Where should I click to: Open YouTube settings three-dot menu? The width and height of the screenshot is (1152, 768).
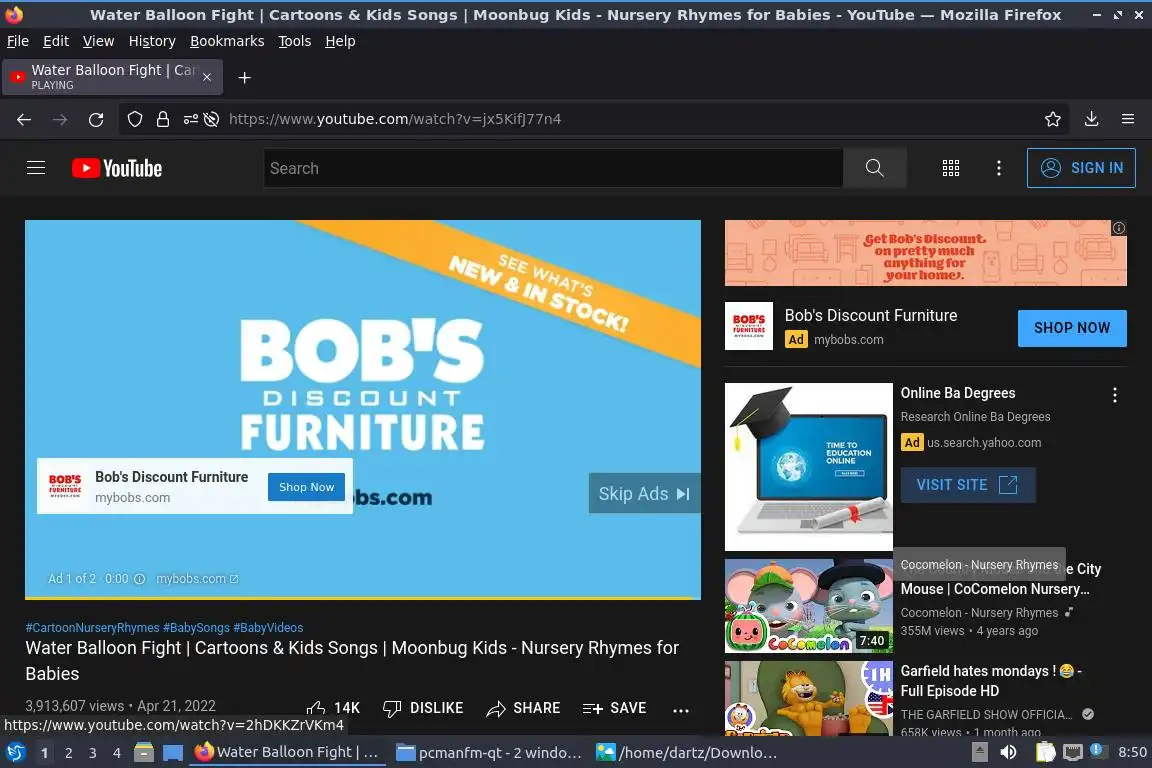click(998, 168)
